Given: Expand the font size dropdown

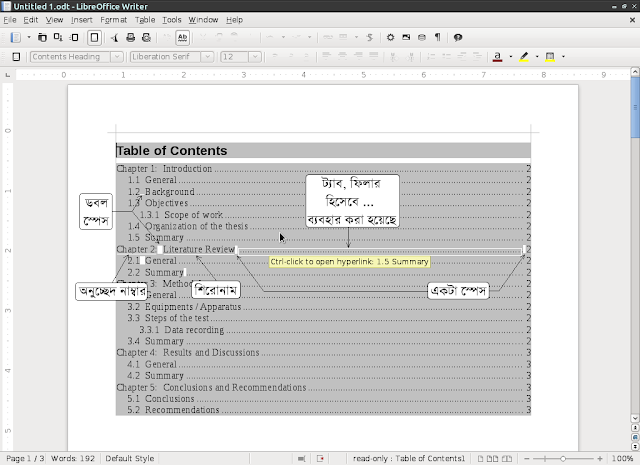Looking at the screenshot, I should pos(255,57).
